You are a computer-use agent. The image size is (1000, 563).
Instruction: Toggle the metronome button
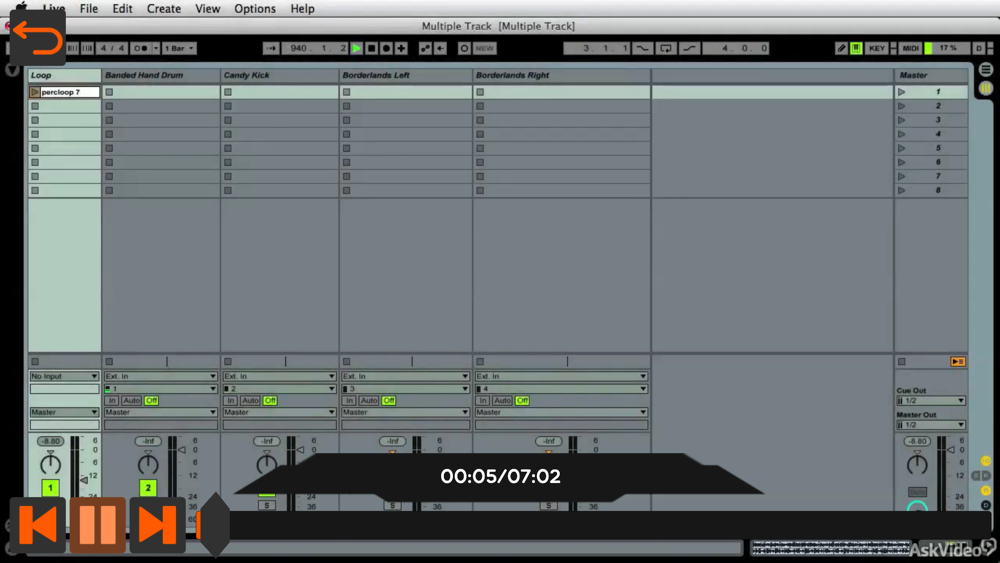pos(141,48)
